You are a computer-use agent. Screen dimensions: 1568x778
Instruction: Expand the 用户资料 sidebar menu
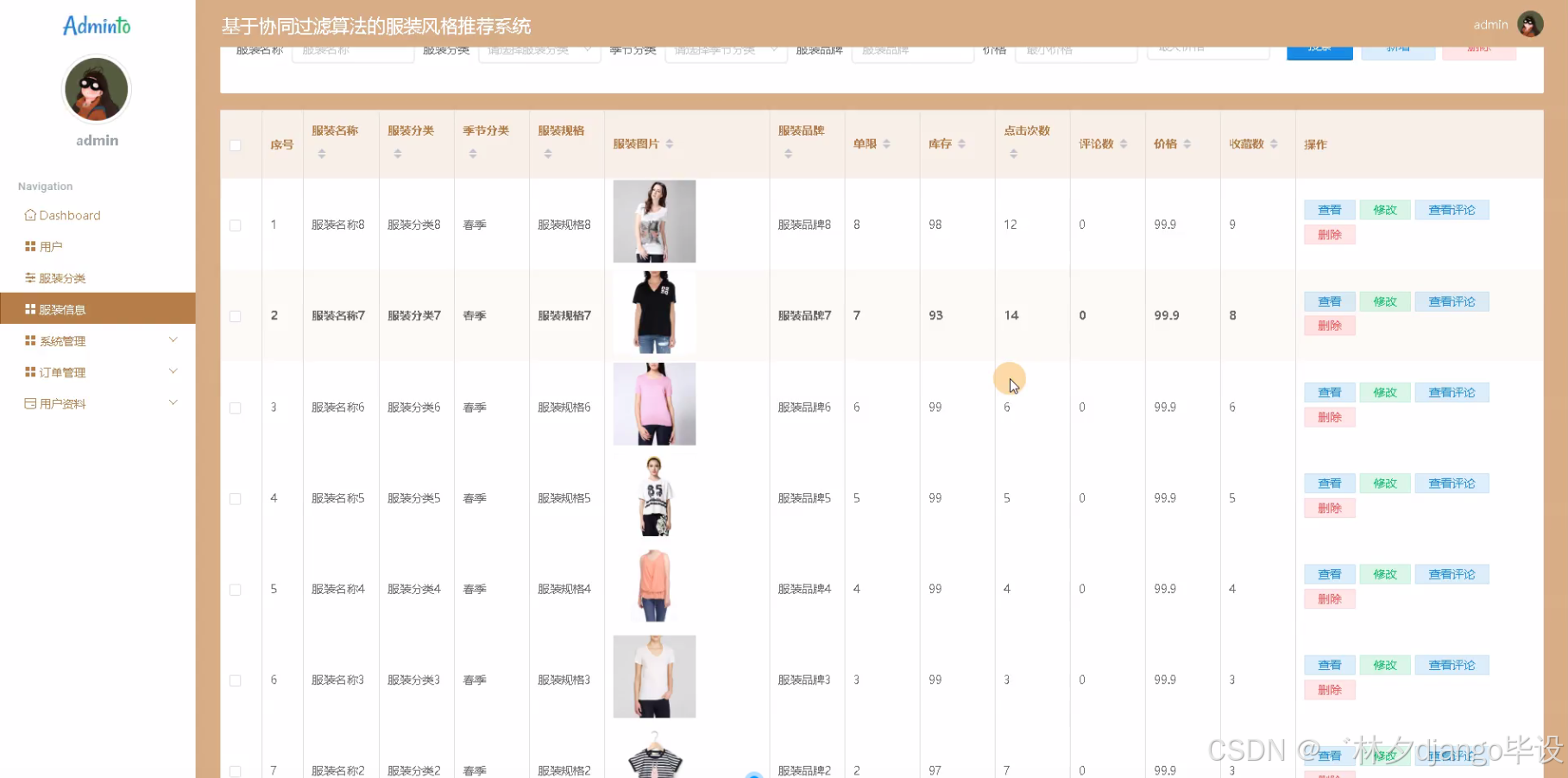(98, 403)
